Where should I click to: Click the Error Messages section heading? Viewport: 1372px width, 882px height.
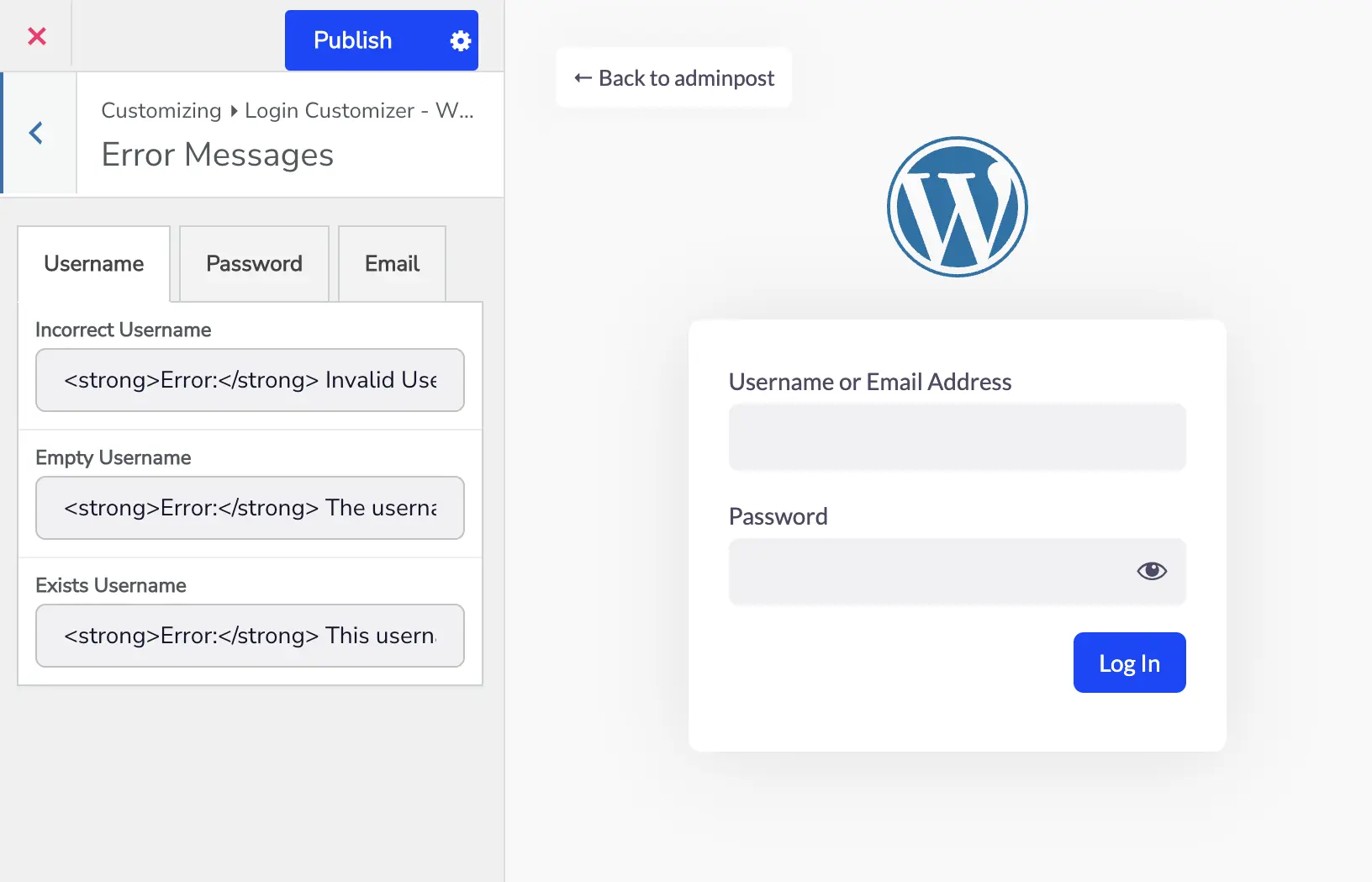click(218, 155)
